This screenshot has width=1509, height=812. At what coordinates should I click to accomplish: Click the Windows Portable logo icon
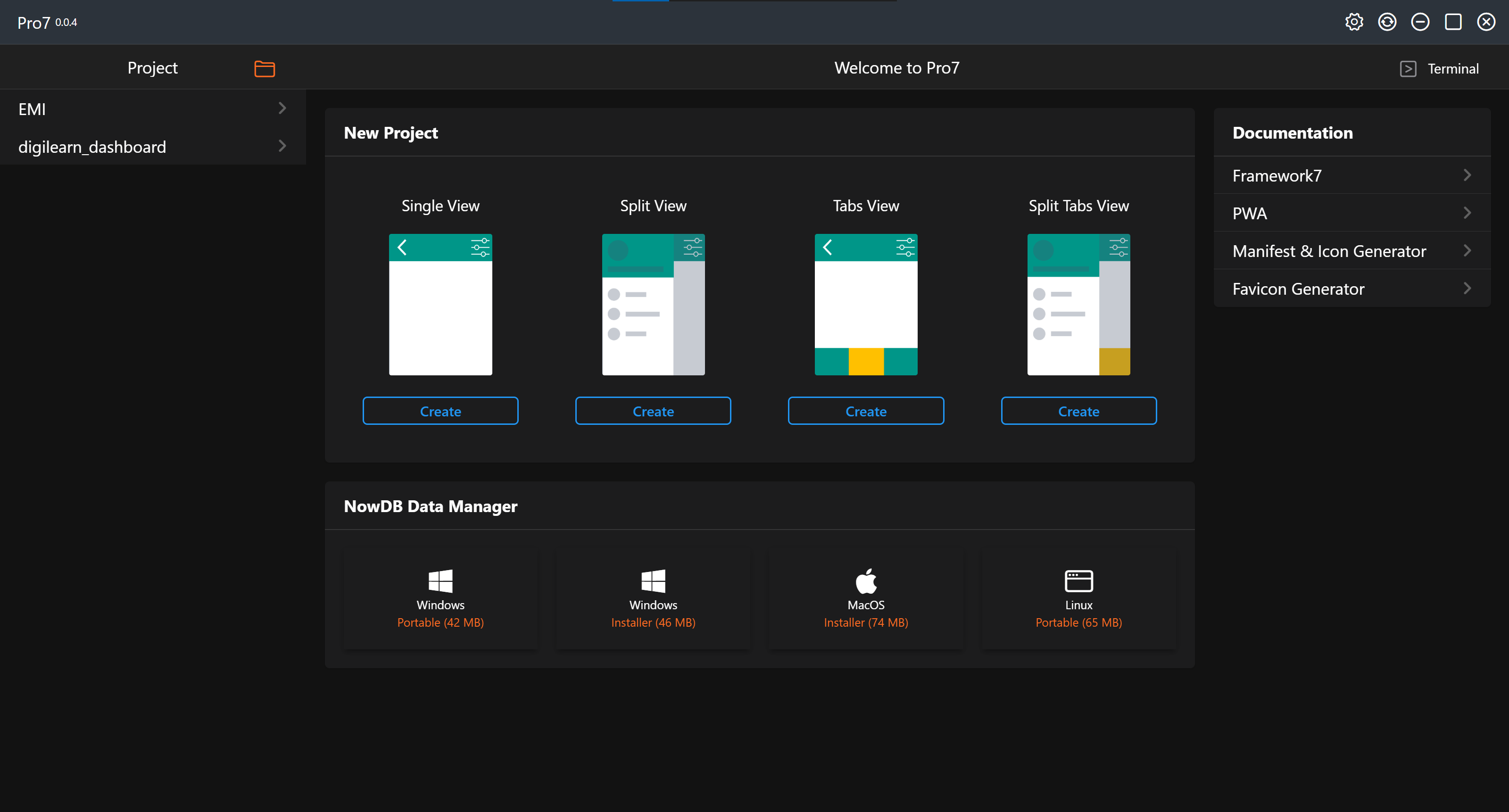click(x=440, y=580)
